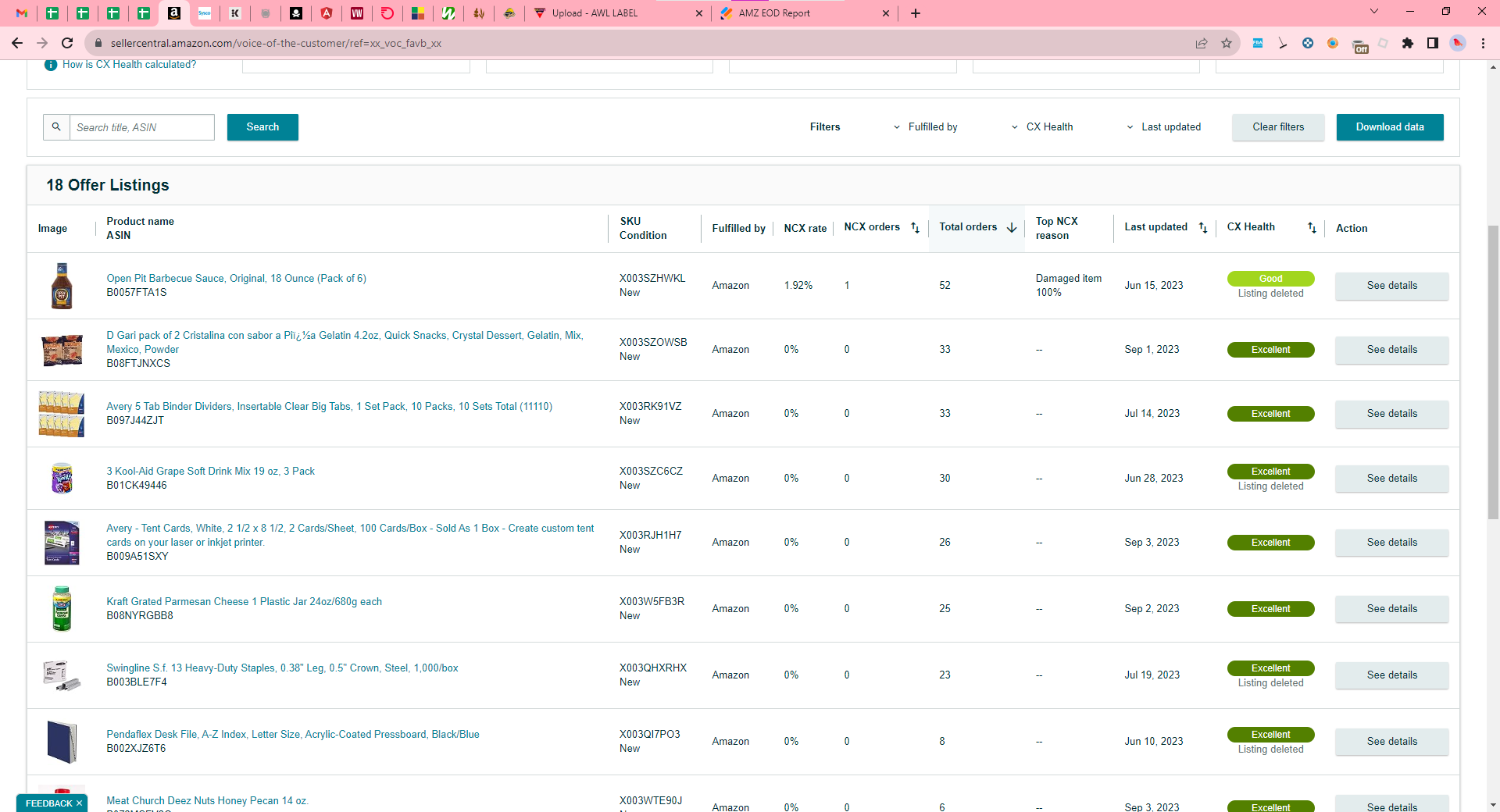This screenshot has height=812, width=1500.
Task: Open the How is CX Health calculated link
Action: coord(130,65)
